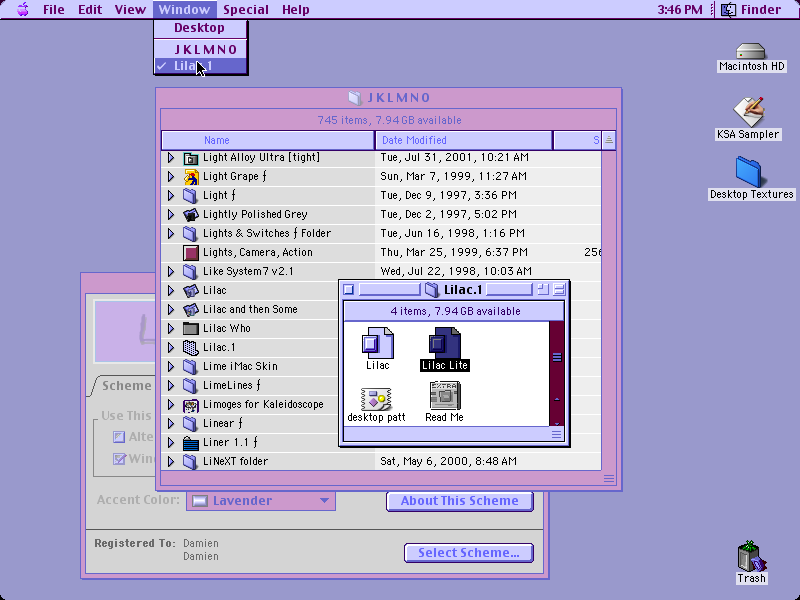Select the Lilac Lite file icon

(445, 343)
